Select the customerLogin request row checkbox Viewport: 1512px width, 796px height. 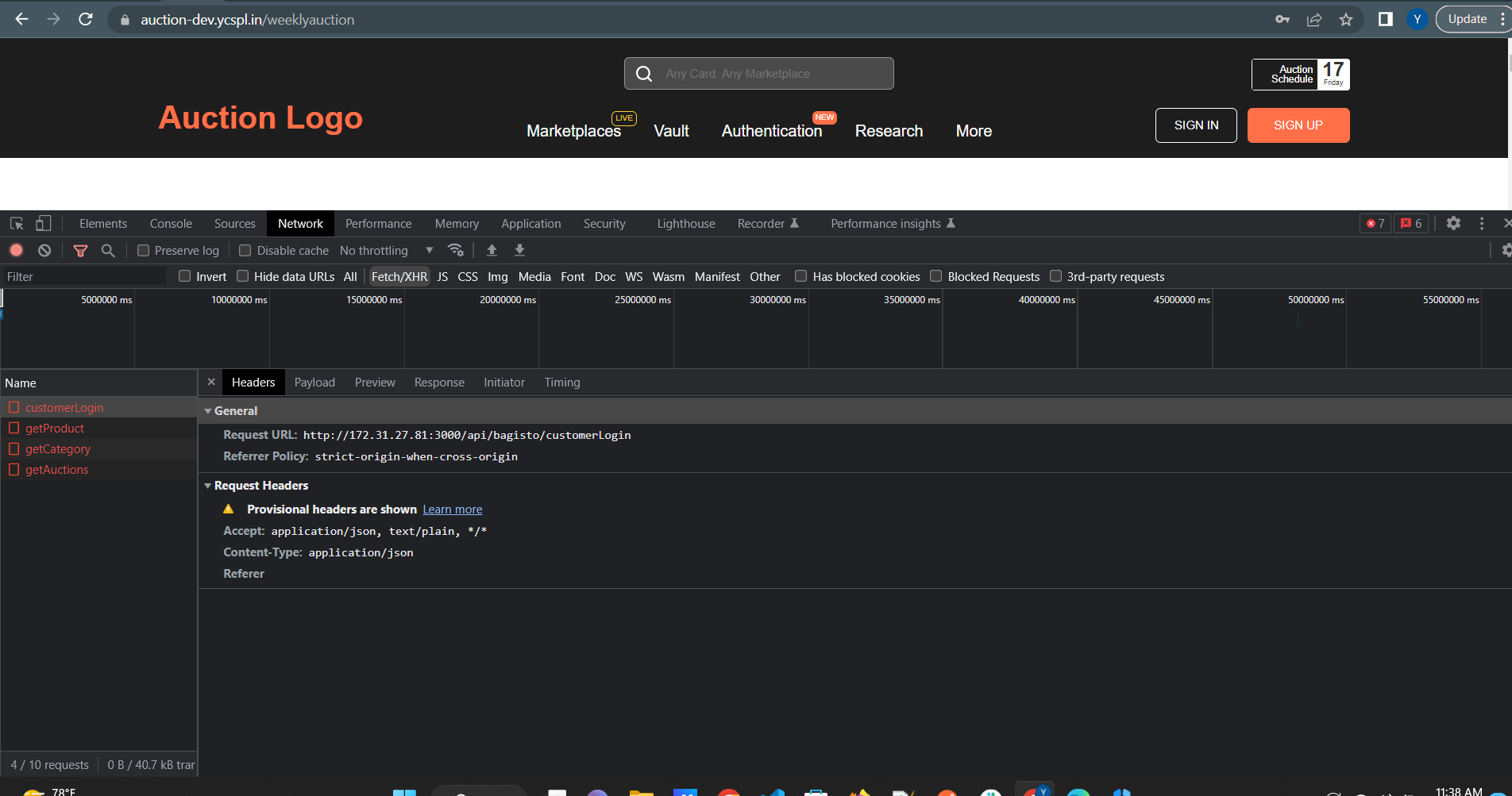(x=14, y=407)
